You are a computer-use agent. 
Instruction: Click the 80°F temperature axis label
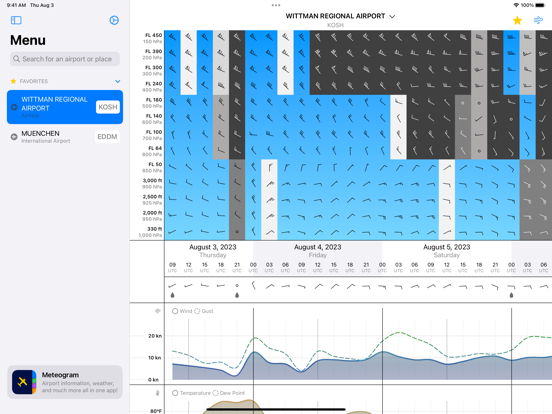click(156, 411)
